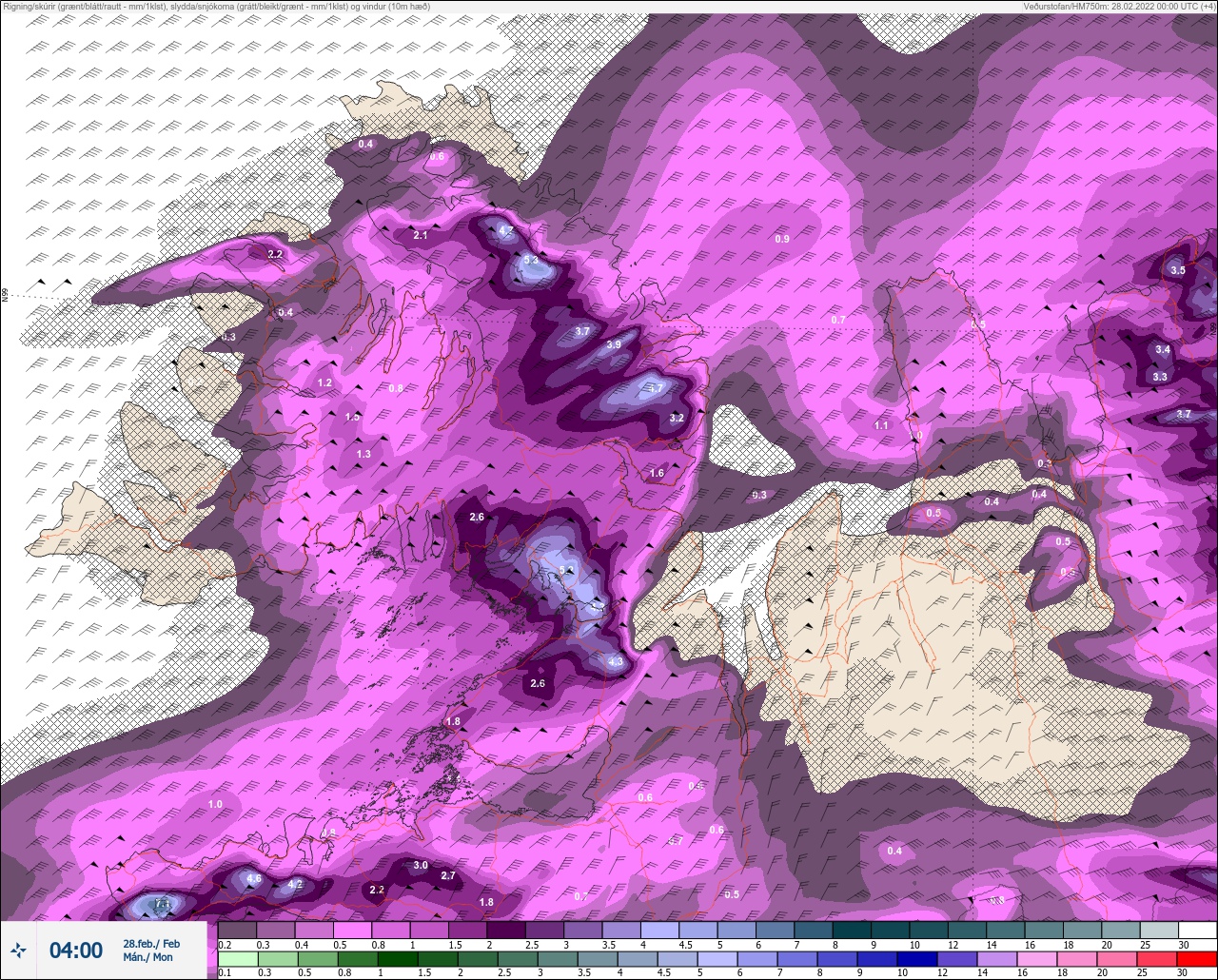1218x980 pixels.
Task: Click the precipitation value 3.3 on the map
Action: [x=1160, y=377]
